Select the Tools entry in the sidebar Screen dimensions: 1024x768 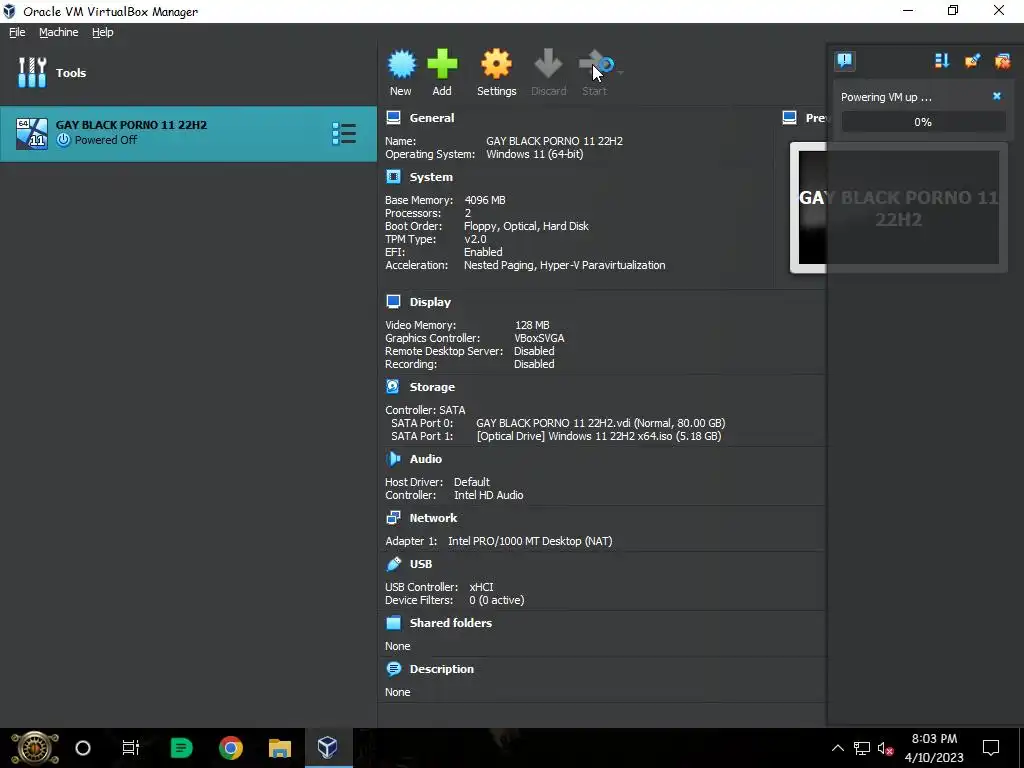[188, 72]
